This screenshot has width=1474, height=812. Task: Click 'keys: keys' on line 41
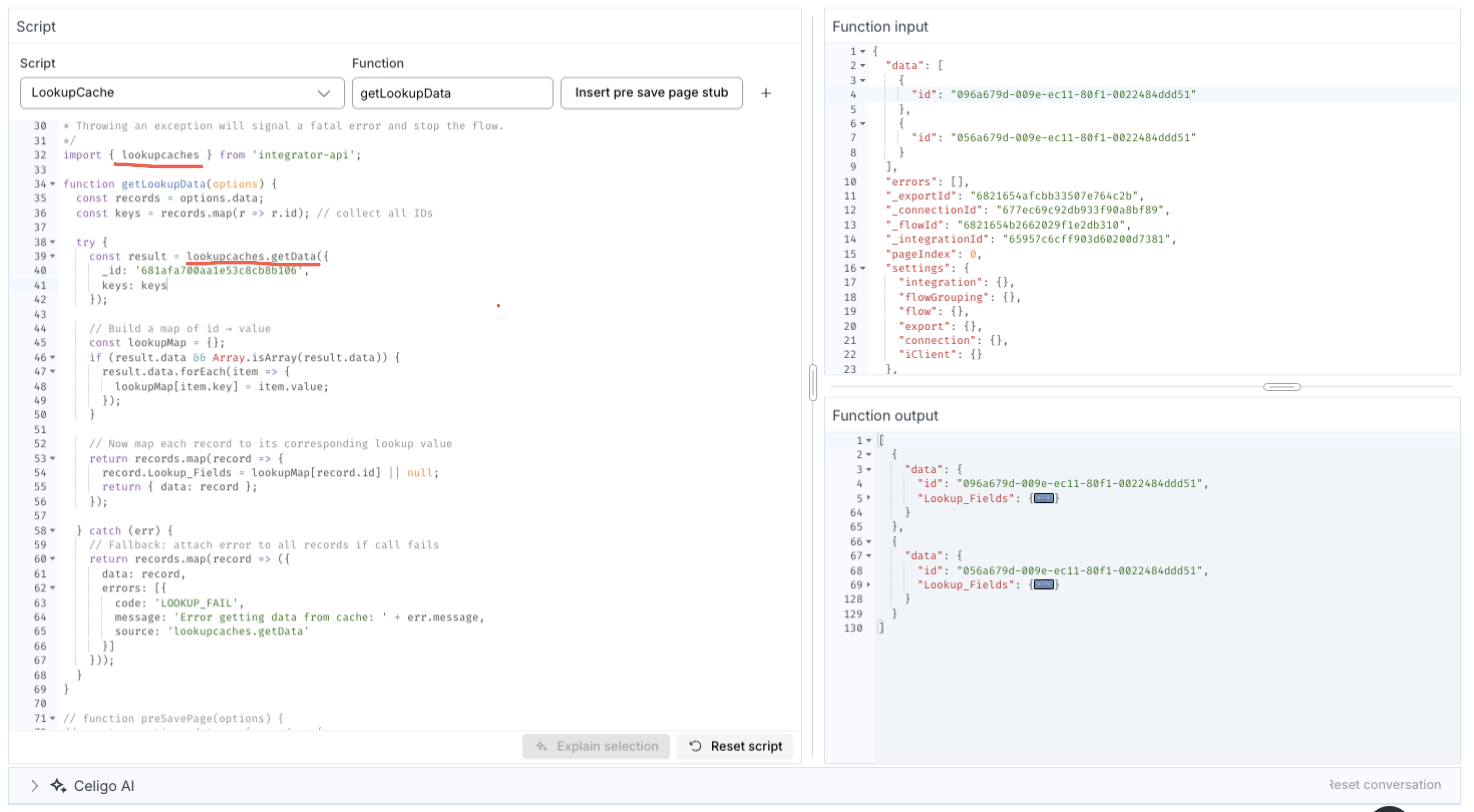click(x=134, y=286)
